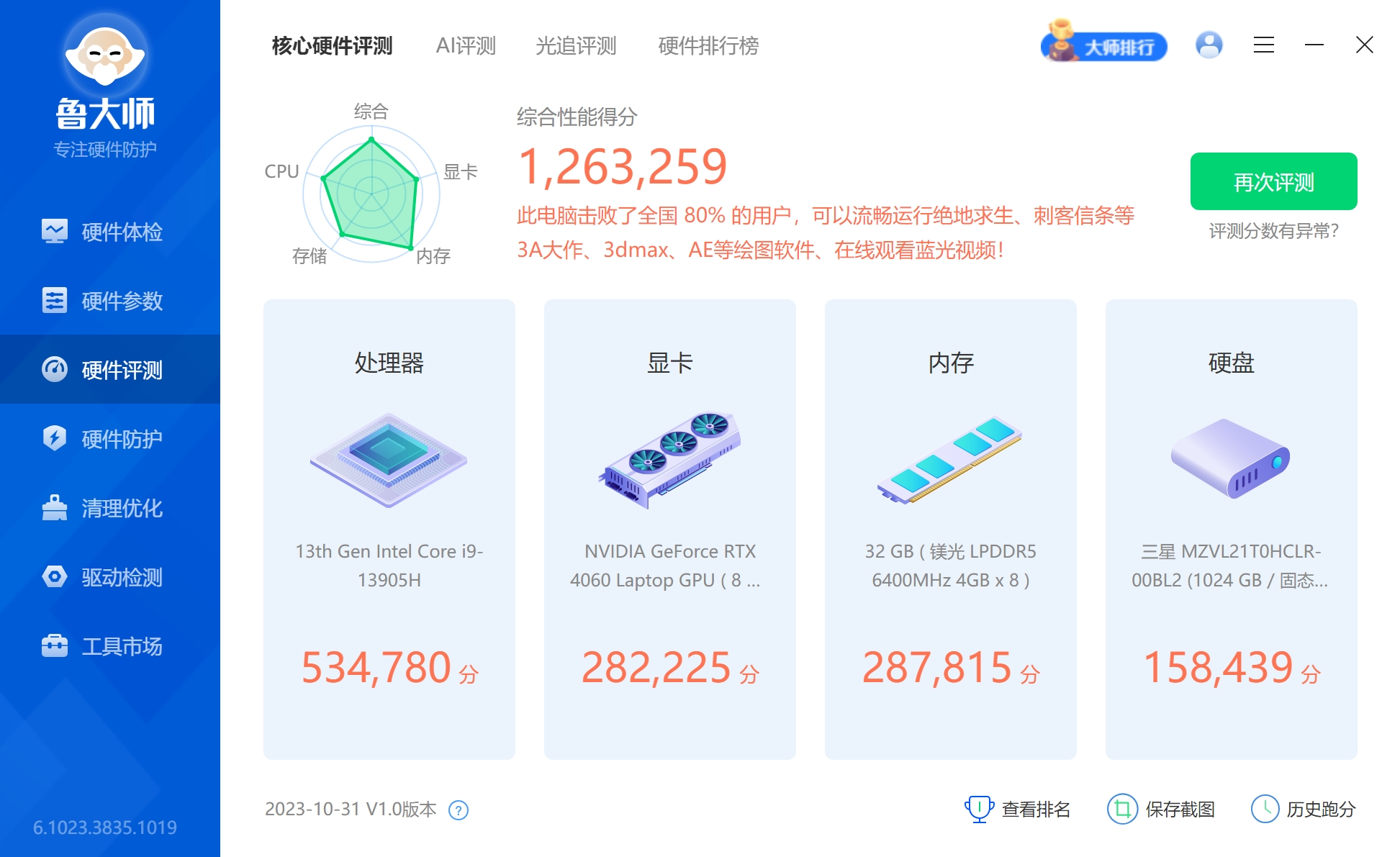Click the 三星 MZVL21T0HCLR text
The height and width of the screenshot is (857, 1400).
pyautogui.click(x=1230, y=566)
